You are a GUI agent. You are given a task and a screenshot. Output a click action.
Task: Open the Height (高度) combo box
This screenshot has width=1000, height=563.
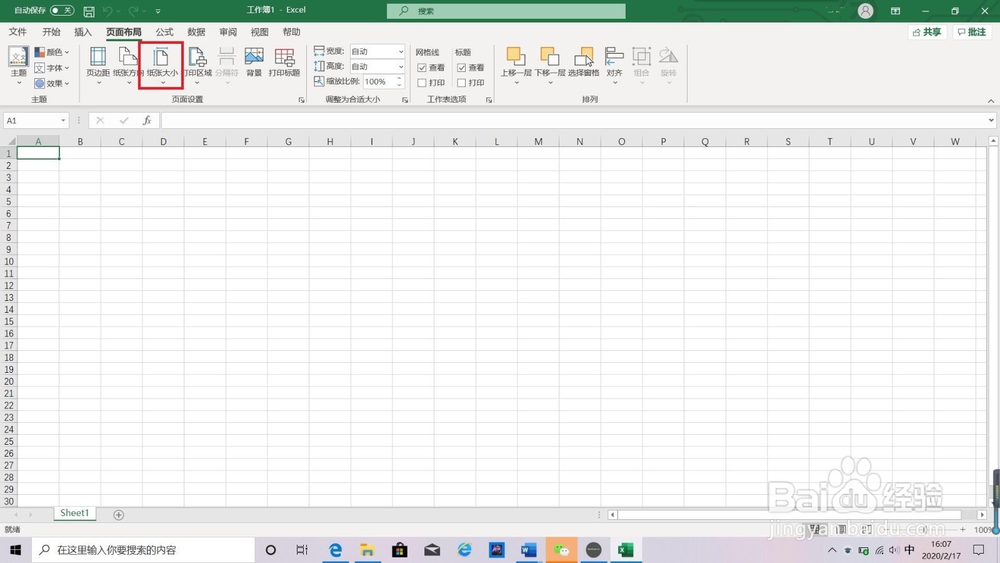tap(377, 66)
